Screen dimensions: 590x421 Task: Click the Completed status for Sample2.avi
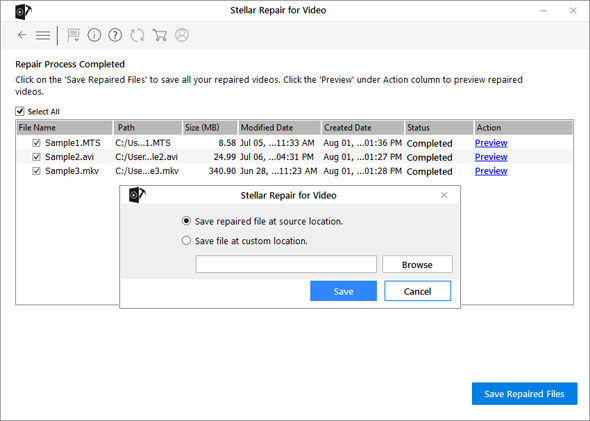click(429, 157)
